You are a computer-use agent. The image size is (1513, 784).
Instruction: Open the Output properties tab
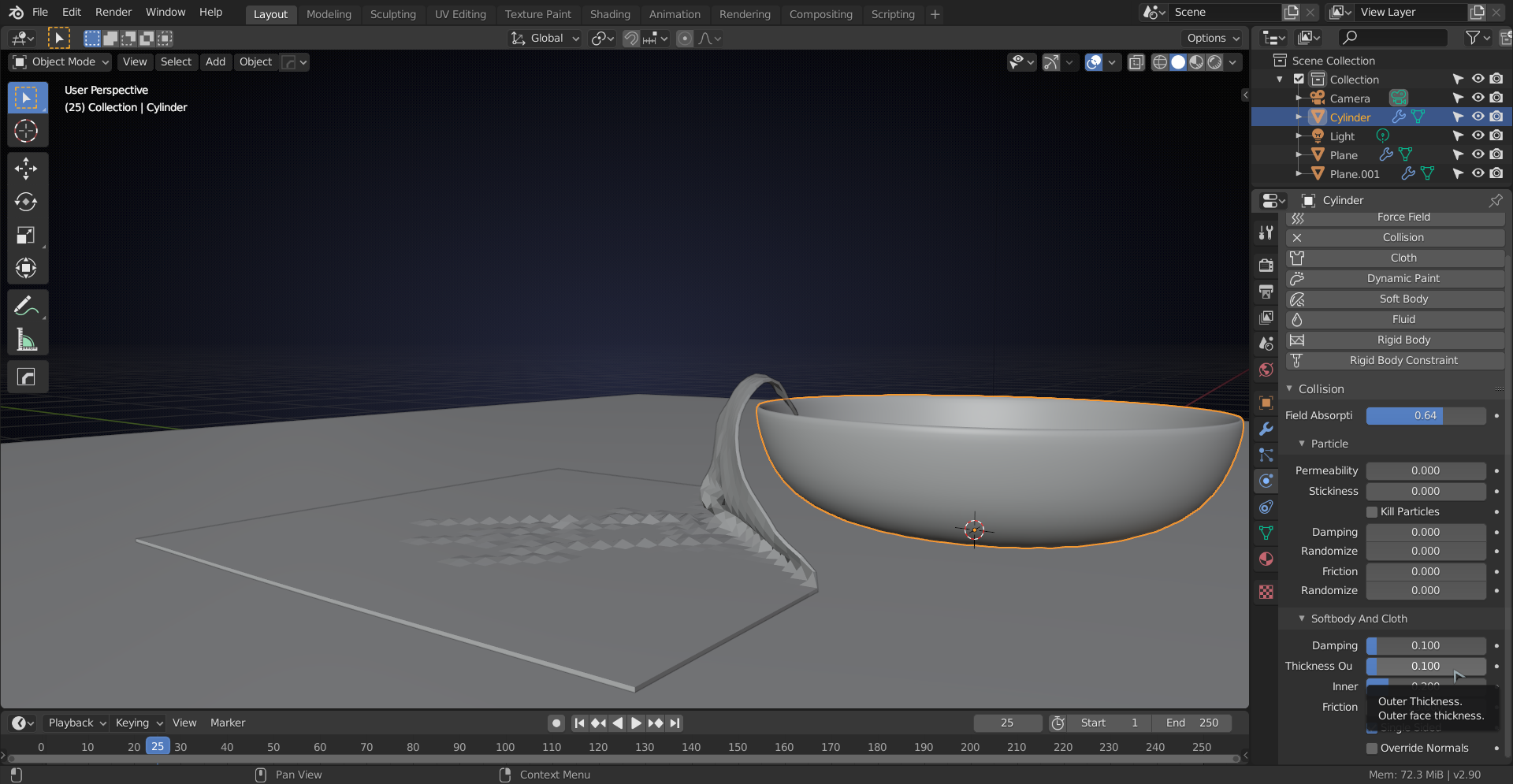coord(1266,292)
